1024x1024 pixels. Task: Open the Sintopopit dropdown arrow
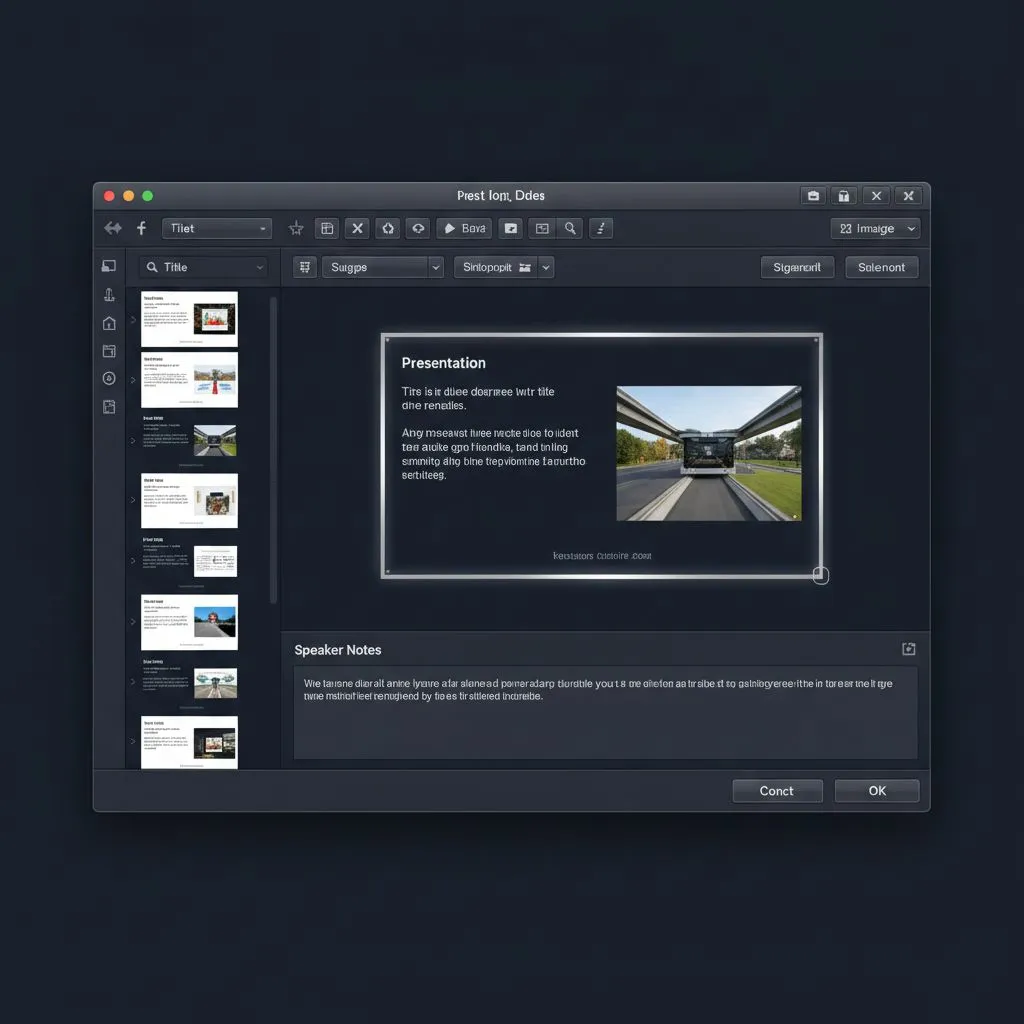point(546,267)
